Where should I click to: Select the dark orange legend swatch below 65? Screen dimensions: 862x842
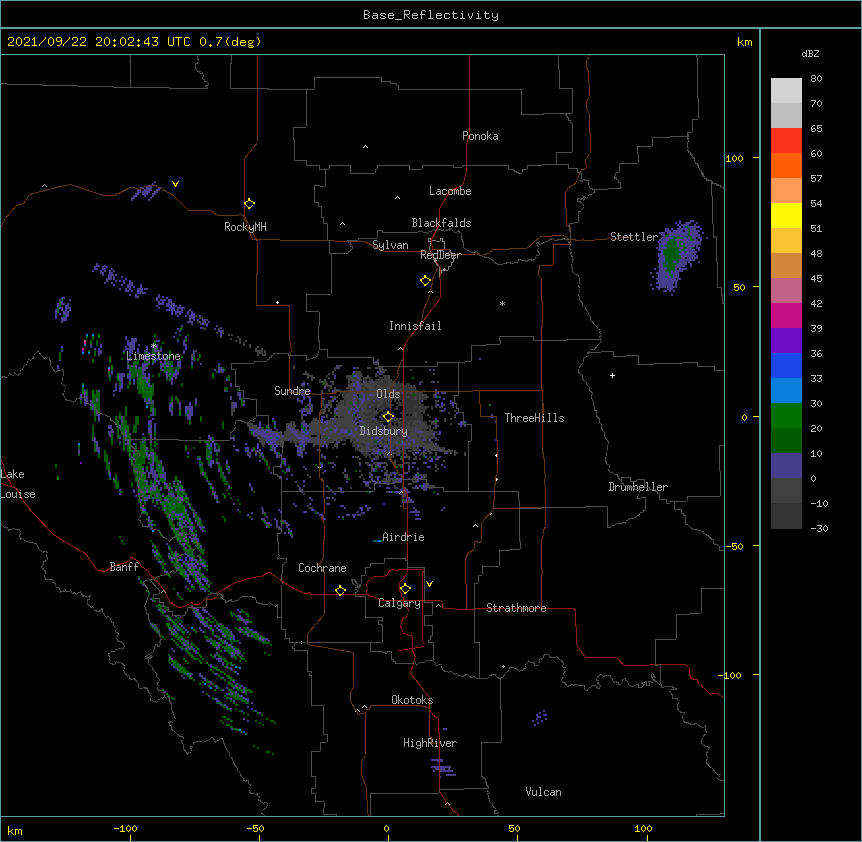click(786, 165)
